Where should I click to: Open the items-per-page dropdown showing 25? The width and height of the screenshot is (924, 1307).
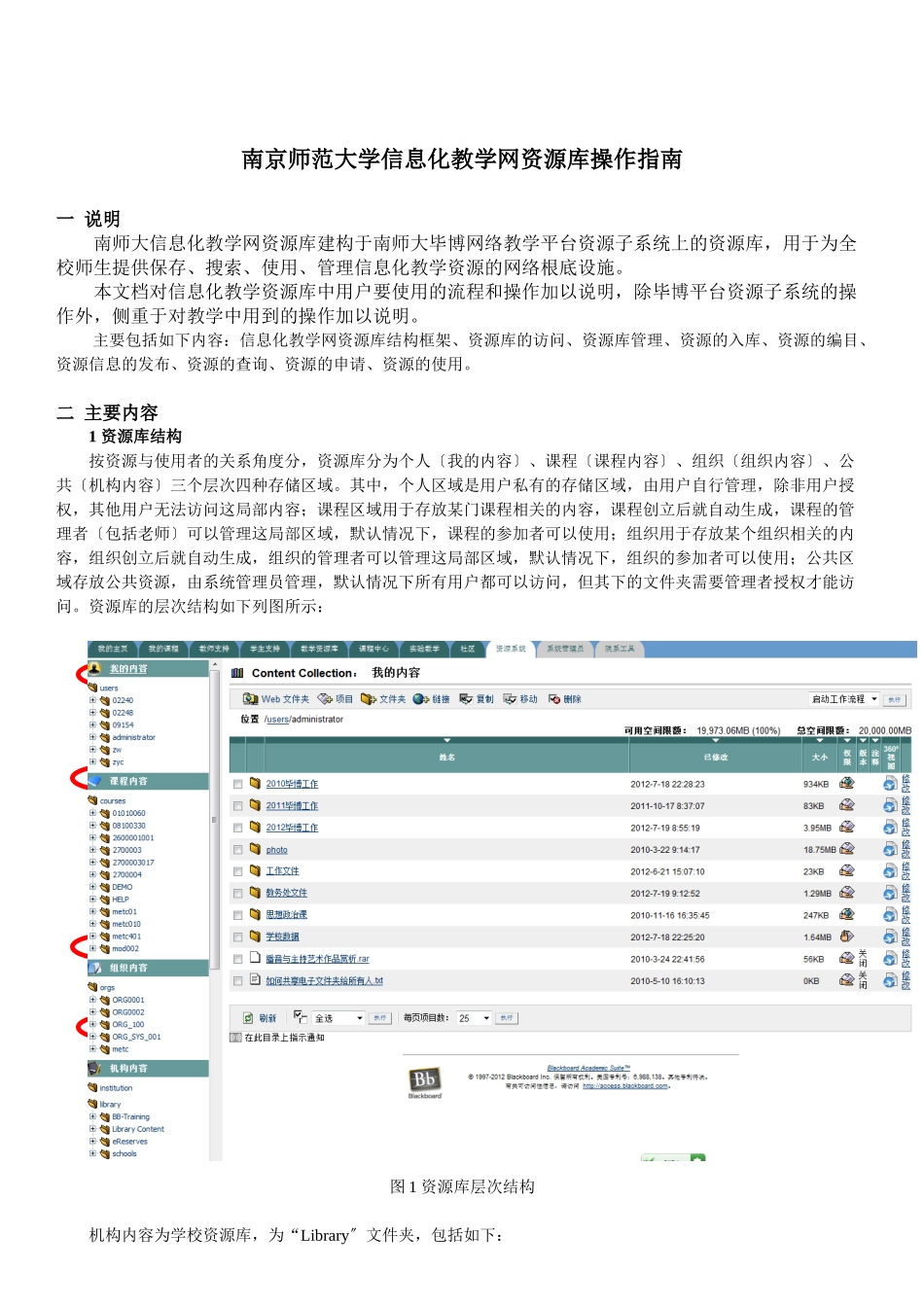coord(475,1018)
